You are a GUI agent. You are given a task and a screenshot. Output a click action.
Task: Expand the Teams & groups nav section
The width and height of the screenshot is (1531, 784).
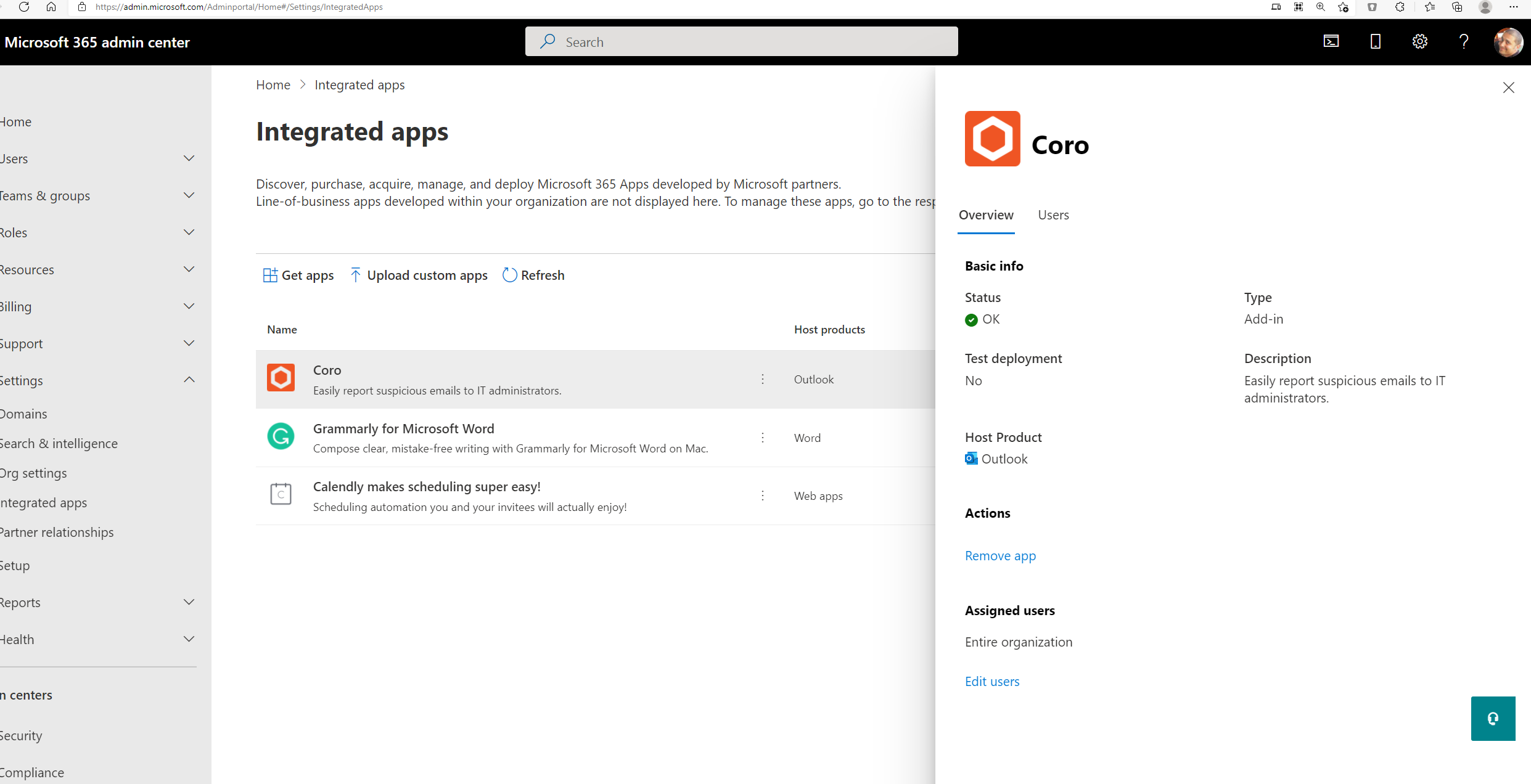pyautogui.click(x=189, y=195)
